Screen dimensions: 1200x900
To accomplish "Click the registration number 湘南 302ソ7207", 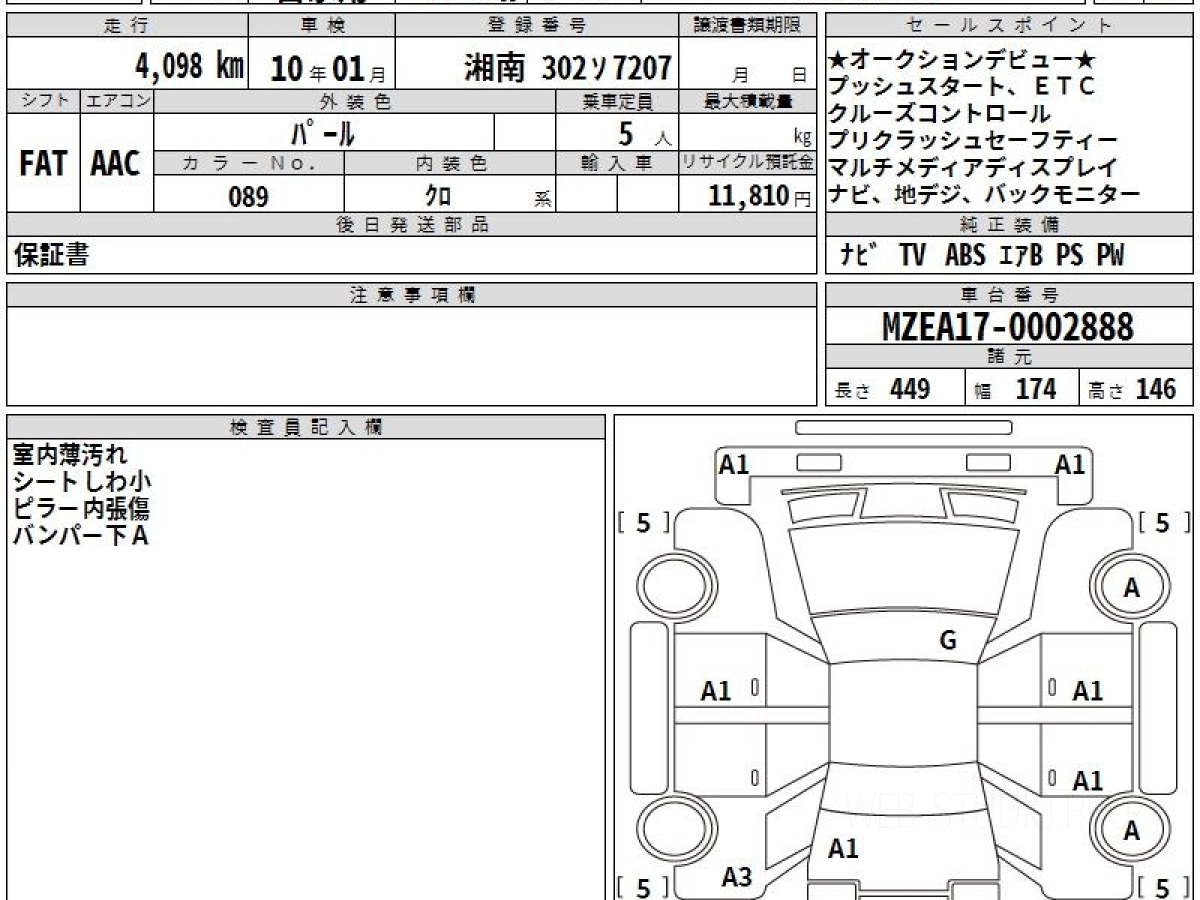I will pos(567,67).
